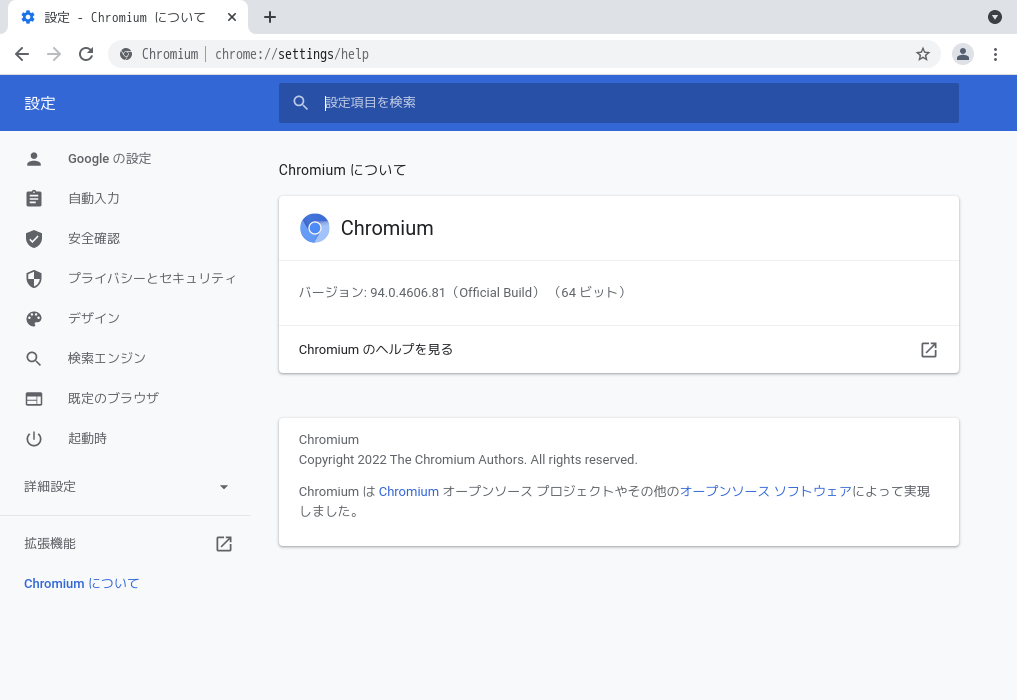Click the gear favicon on the tab
This screenshot has height=700, width=1017.
(x=28, y=18)
